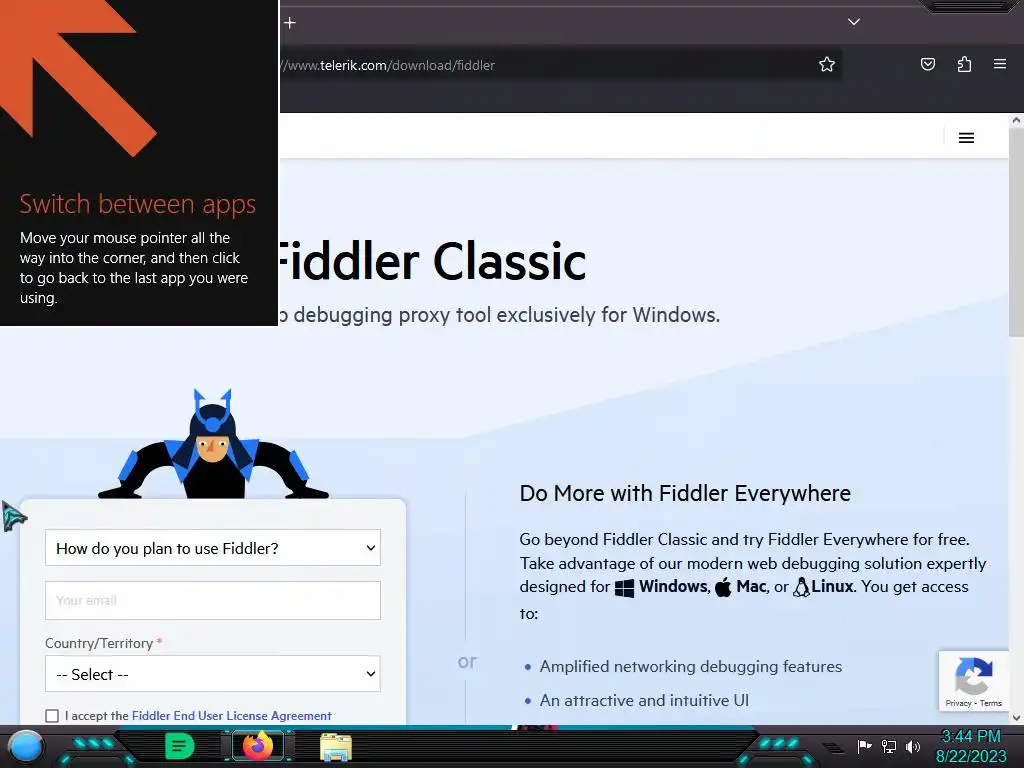The height and width of the screenshot is (768, 1024).
Task: Click the page scrollbar down arrow
Action: pyautogui.click(x=1016, y=717)
